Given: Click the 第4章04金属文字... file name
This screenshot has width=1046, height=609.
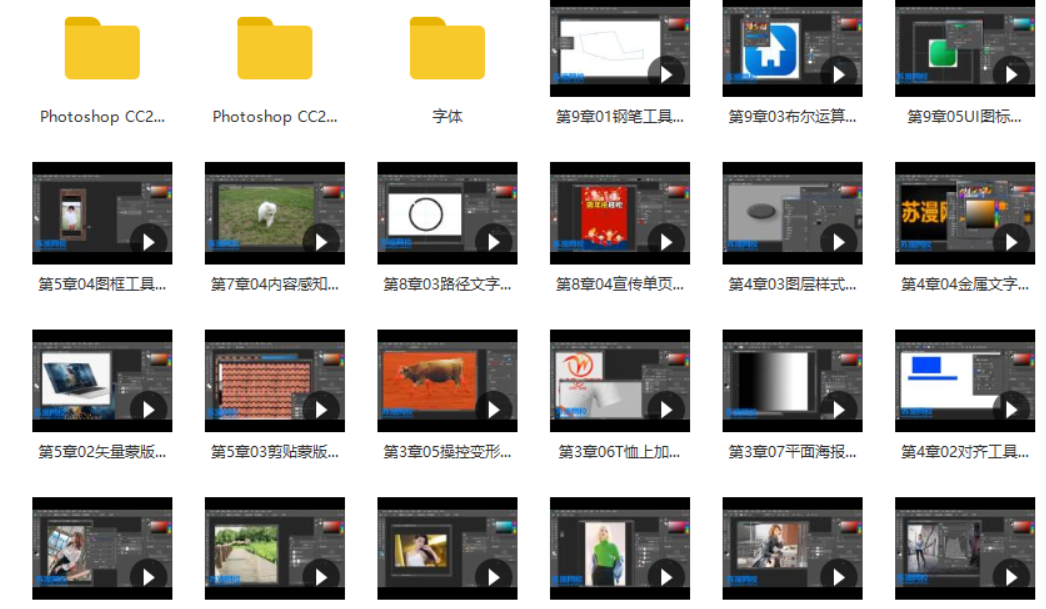Looking at the screenshot, I should pyautogui.click(x=965, y=284).
